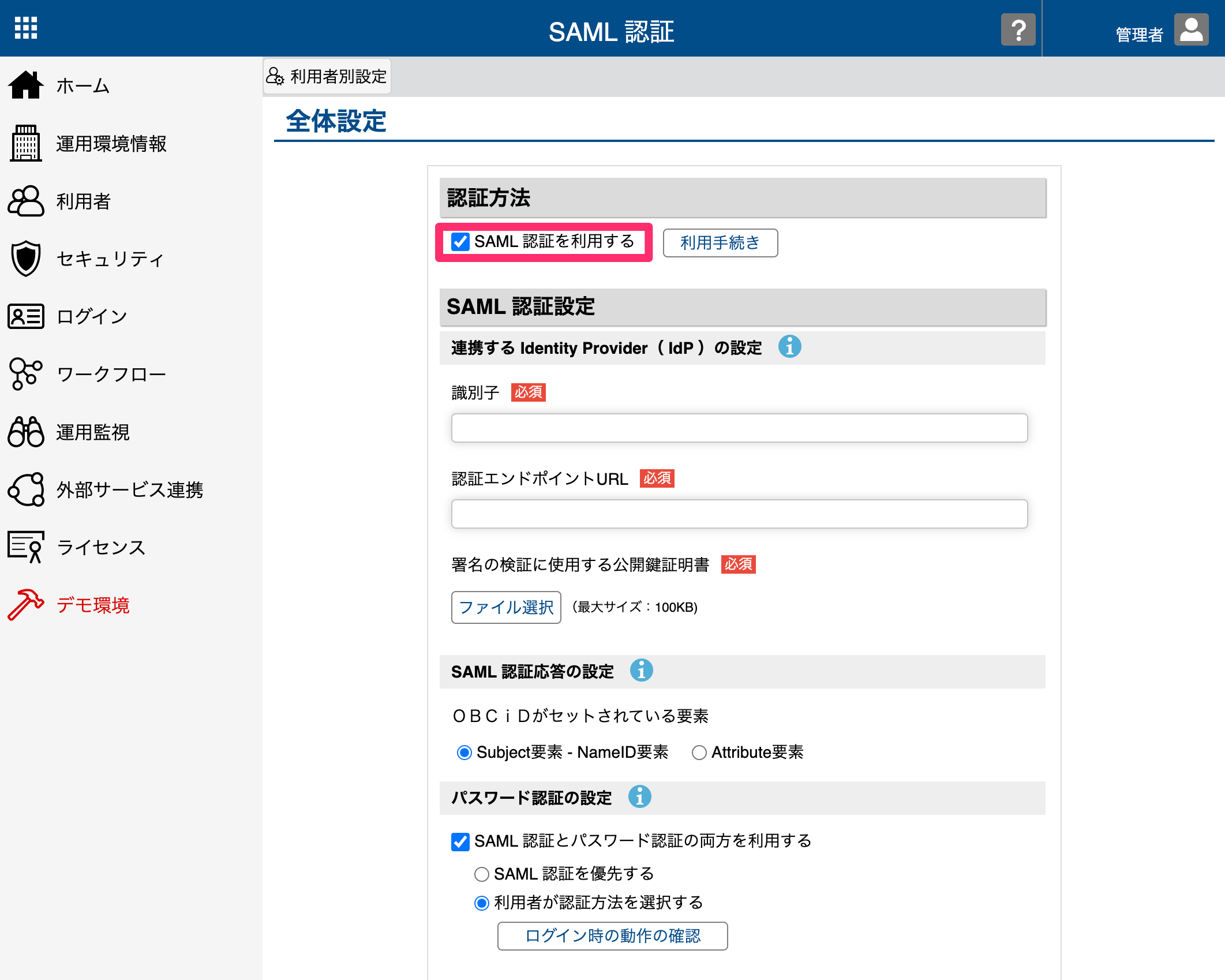Image resolution: width=1225 pixels, height=980 pixels.
Task: Click the 識別子 input field
Action: [x=739, y=428]
